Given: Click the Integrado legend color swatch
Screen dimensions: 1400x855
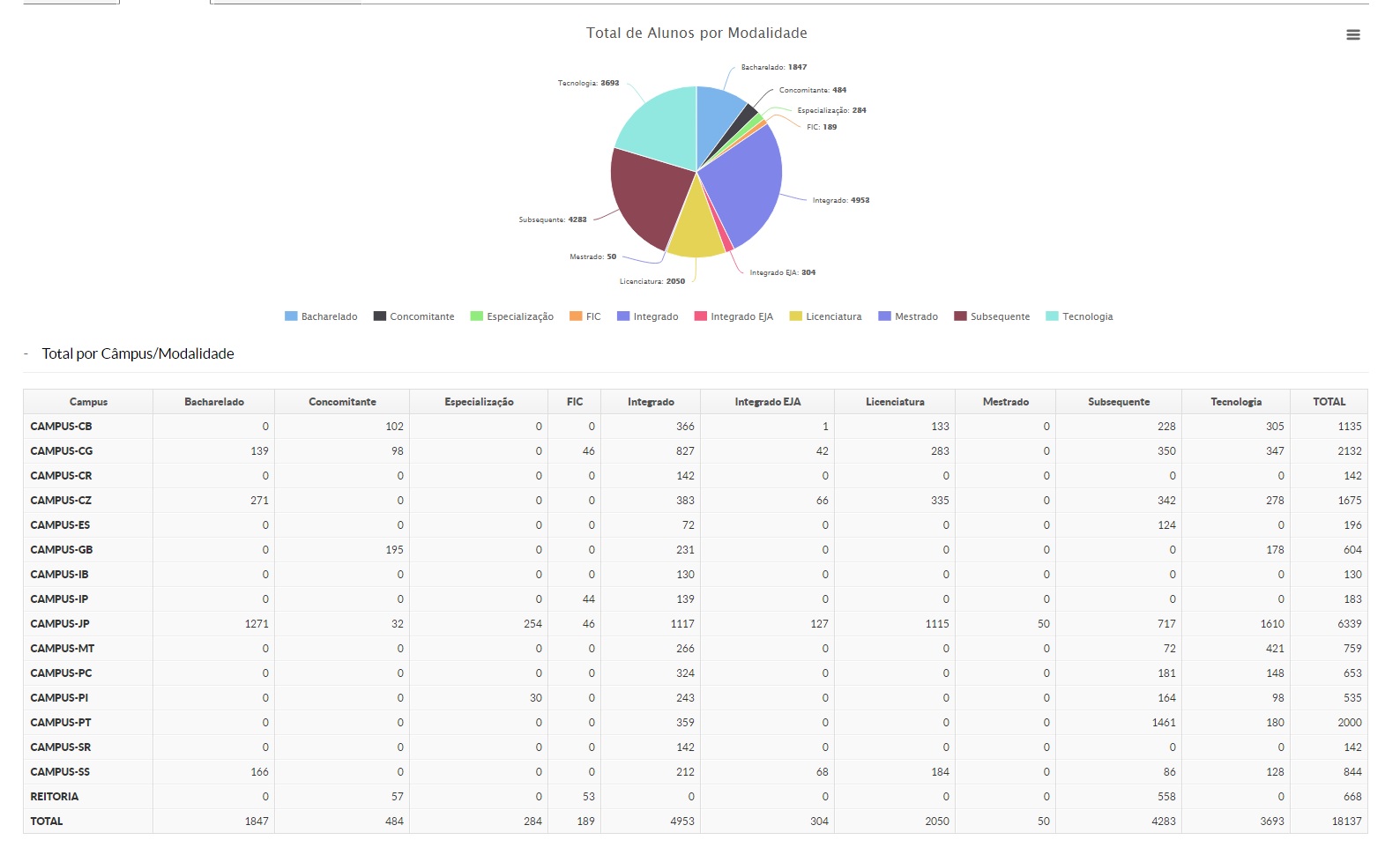Looking at the screenshot, I should tap(623, 316).
